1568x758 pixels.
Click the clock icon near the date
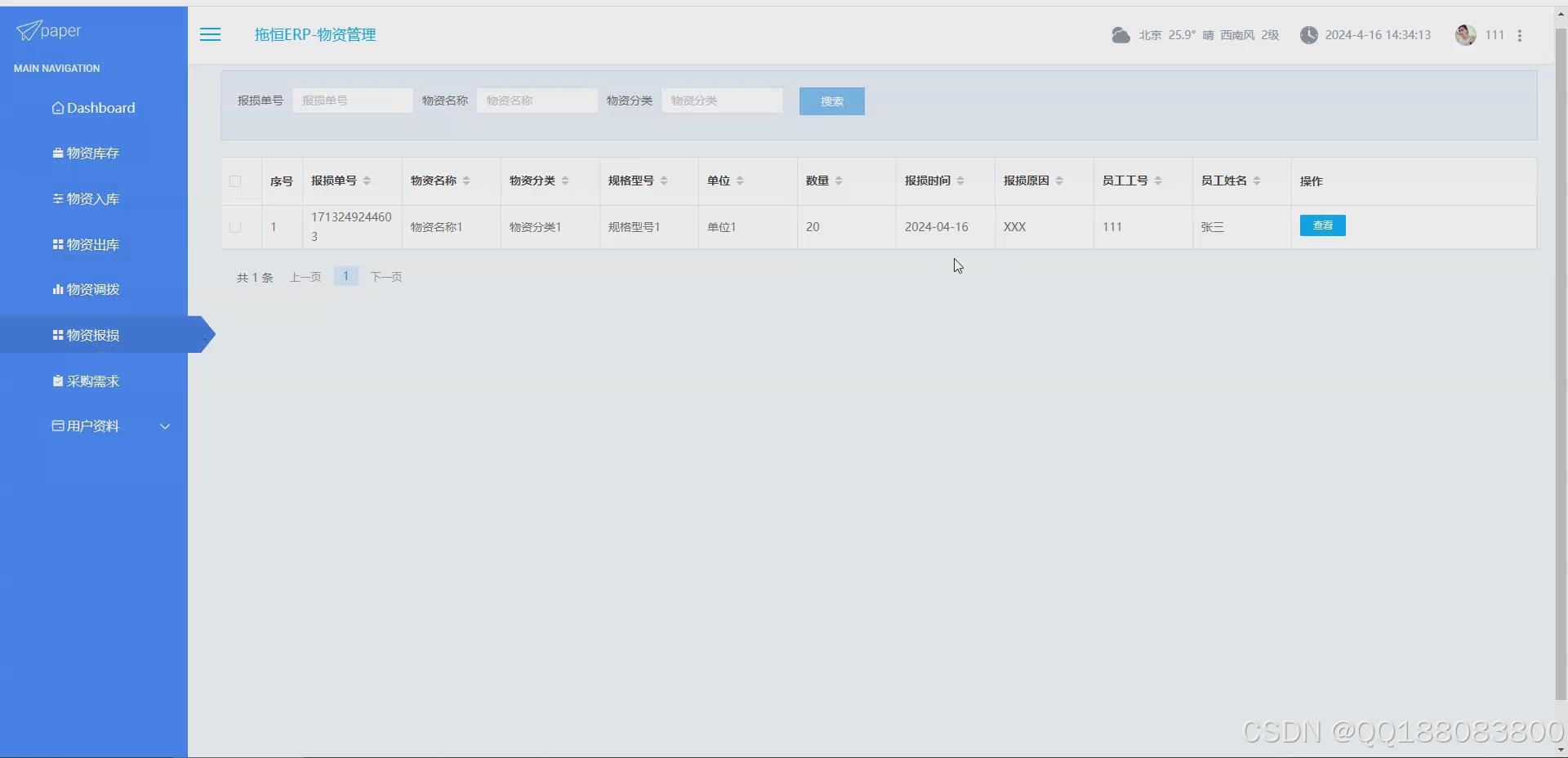1309,34
